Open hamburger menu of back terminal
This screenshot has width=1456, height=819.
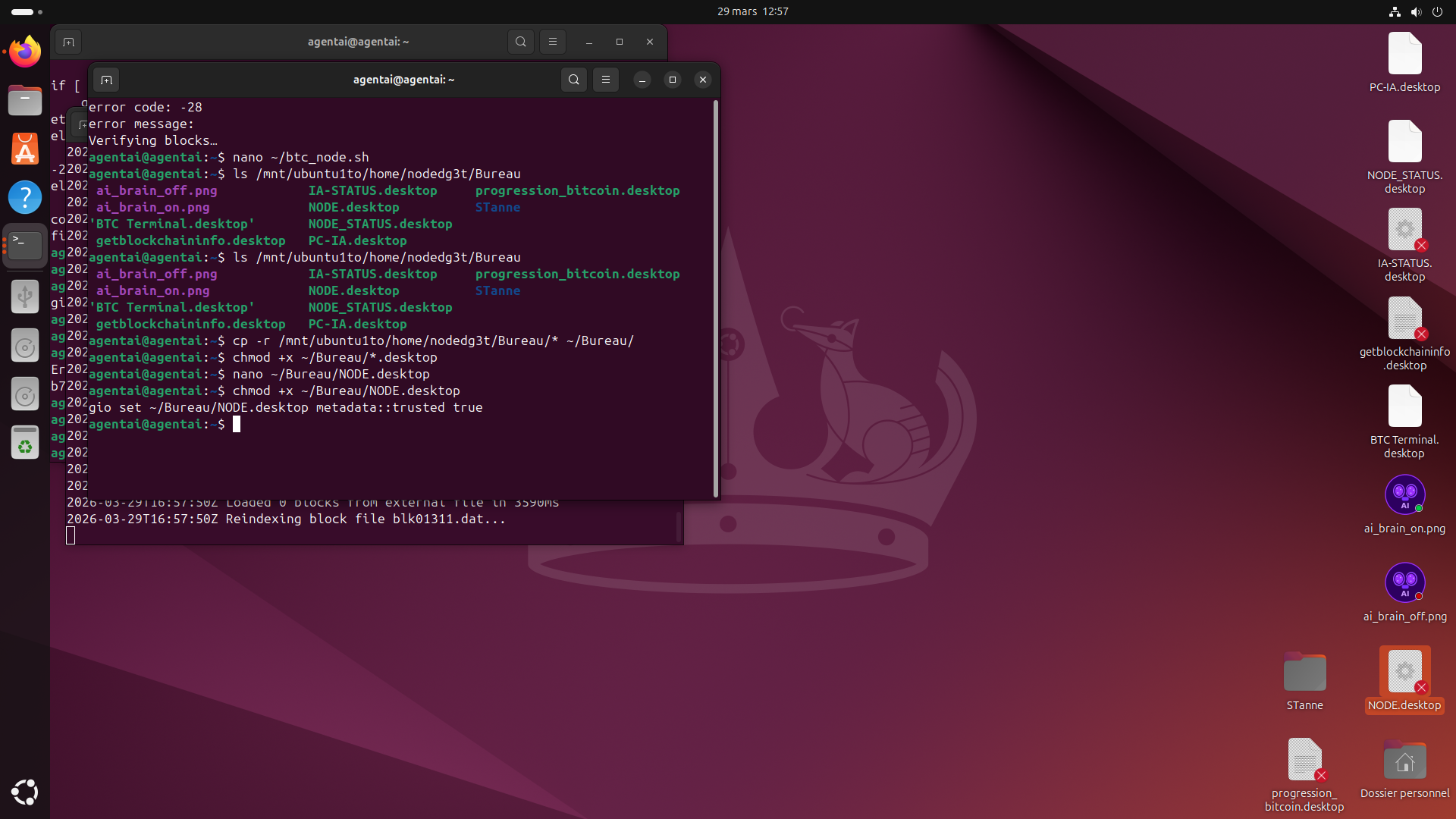[x=553, y=42]
